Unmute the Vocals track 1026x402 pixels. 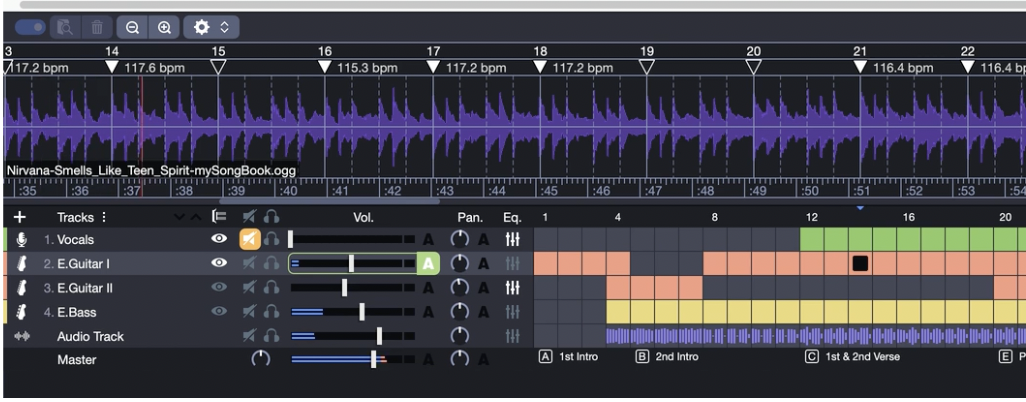point(249,240)
